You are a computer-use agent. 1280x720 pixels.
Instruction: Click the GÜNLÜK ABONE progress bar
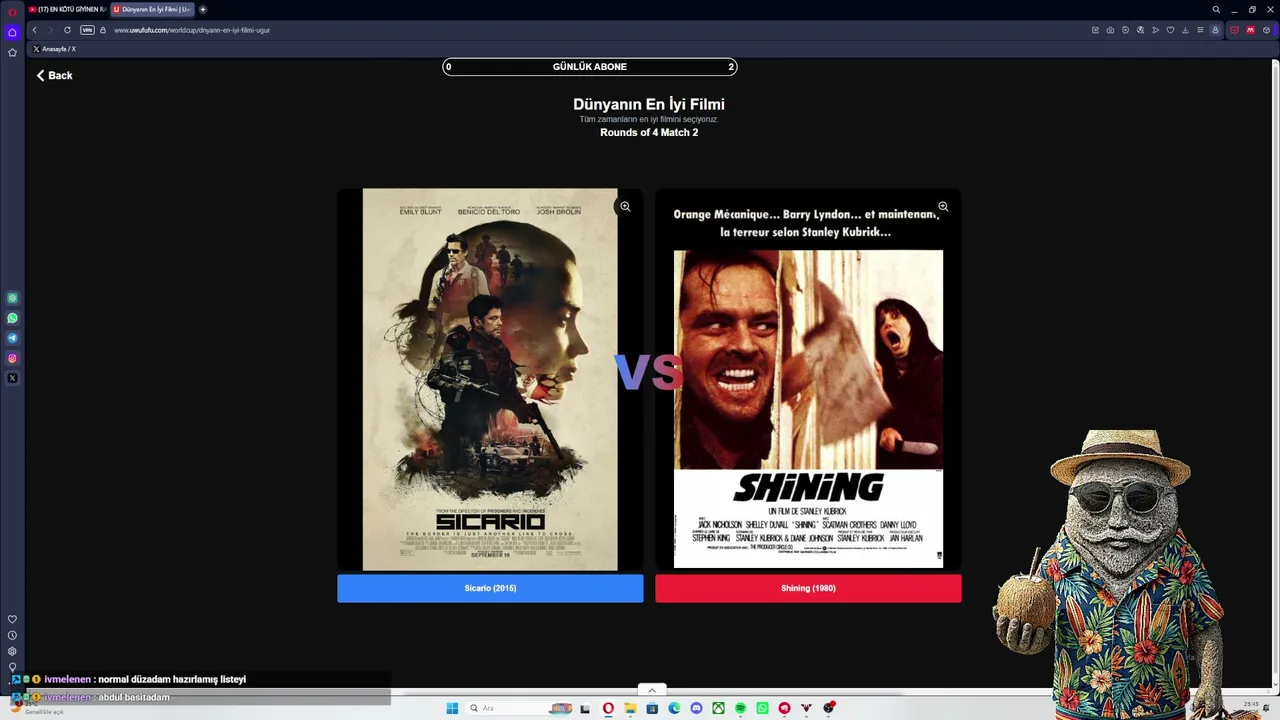590,67
